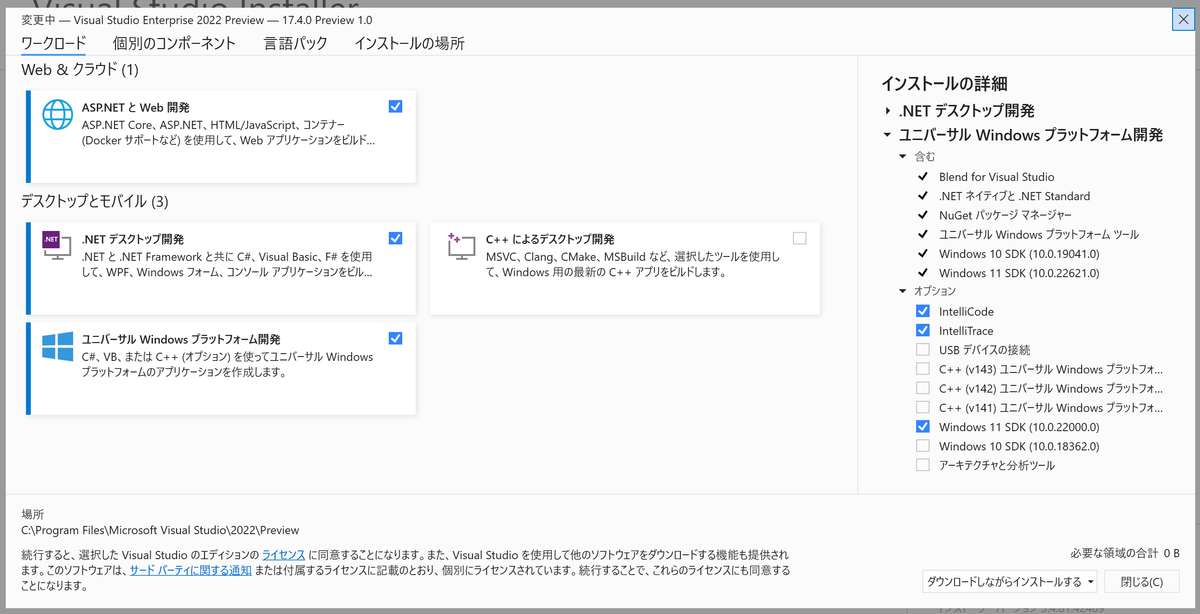The image size is (1200, 614).
Task: Click the install path C:\Program Files text
Action: [x=160, y=530]
